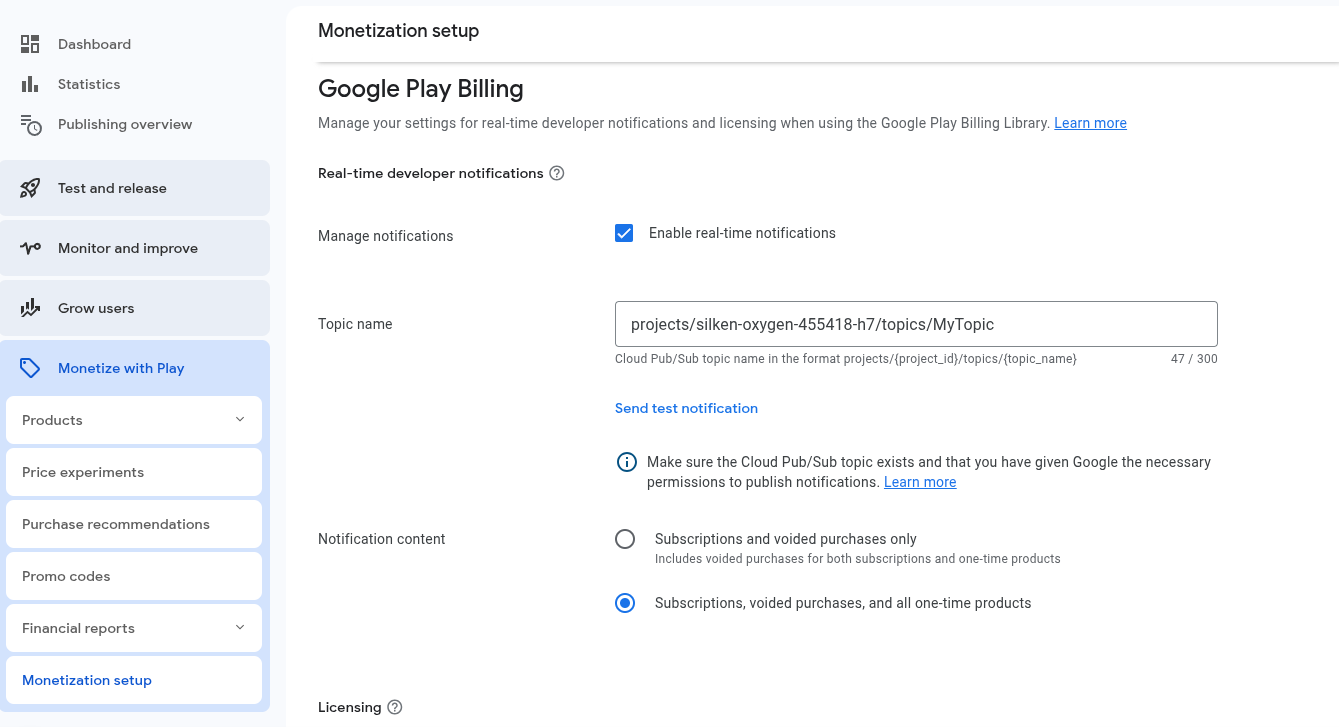1339x727 pixels.
Task: Click the Test and release rocket icon
Action: (x=30, y=188)
